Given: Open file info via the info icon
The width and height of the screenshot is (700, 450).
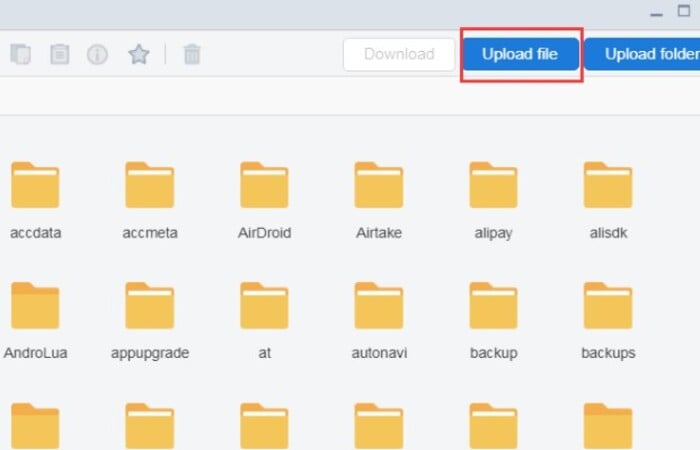Looking at the screenshot, I should (x=97, y=54).
